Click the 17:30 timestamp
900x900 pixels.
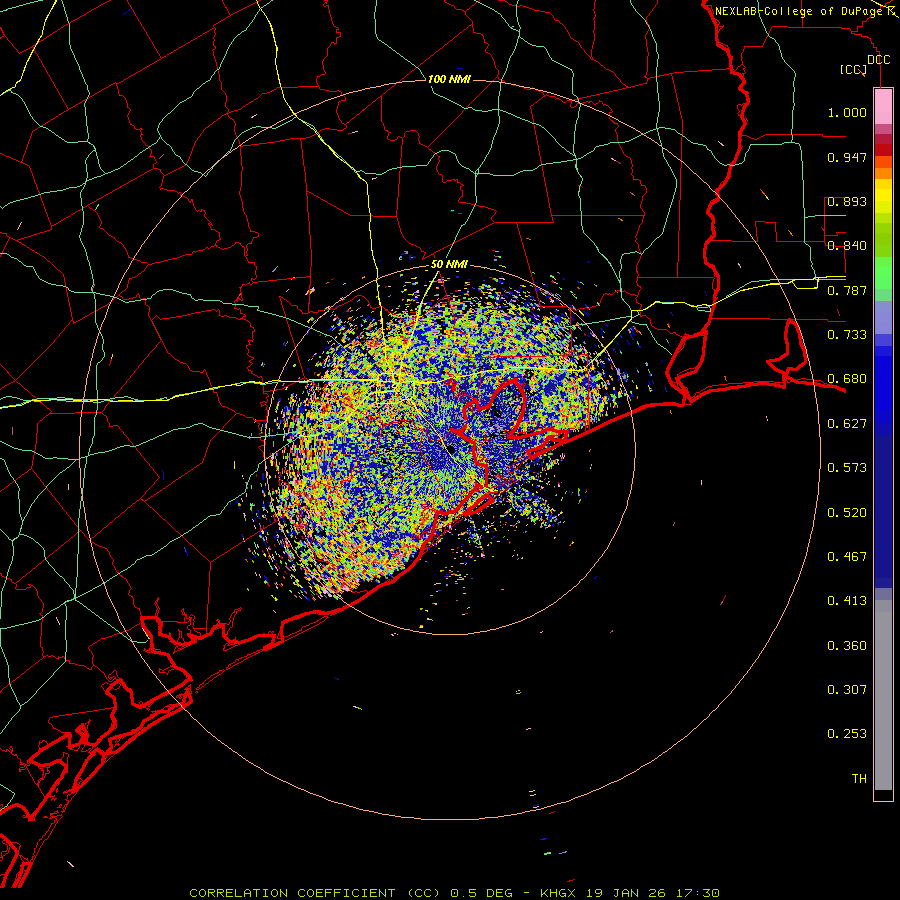coord(698,893)
